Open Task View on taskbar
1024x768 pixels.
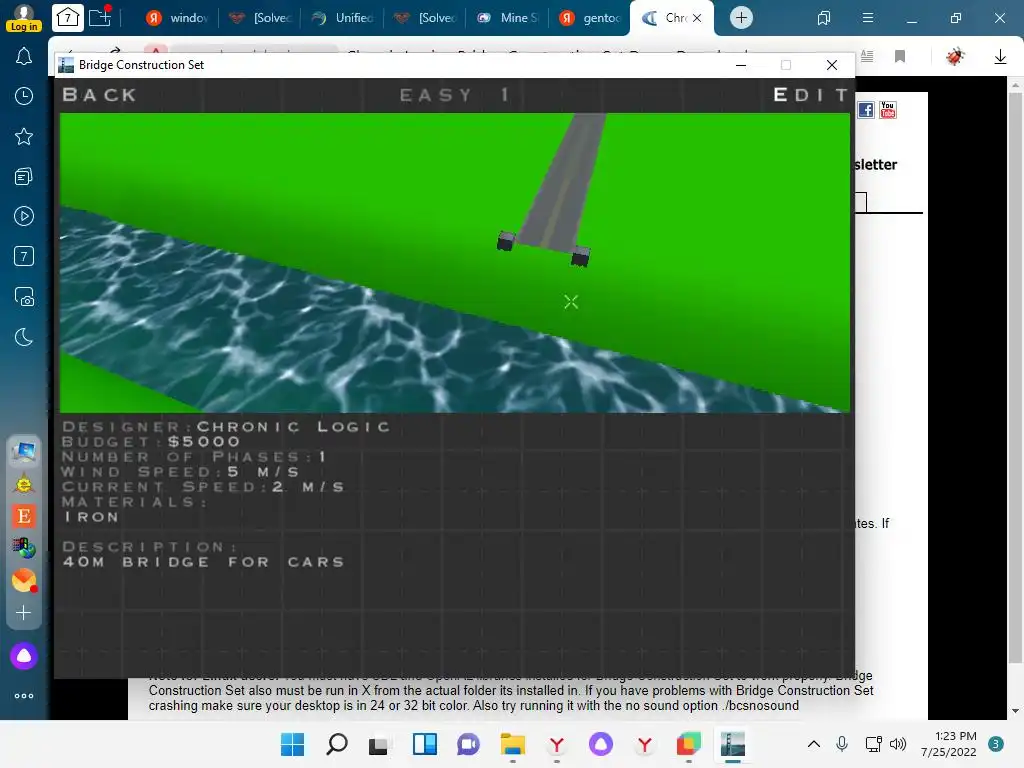(379, 744)
